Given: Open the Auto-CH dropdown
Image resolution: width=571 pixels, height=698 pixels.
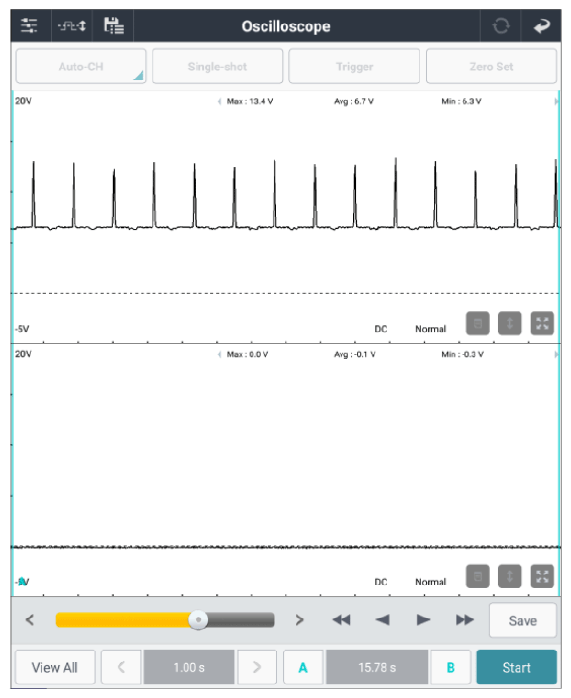Looking at the screenshot, I should 81,66.
